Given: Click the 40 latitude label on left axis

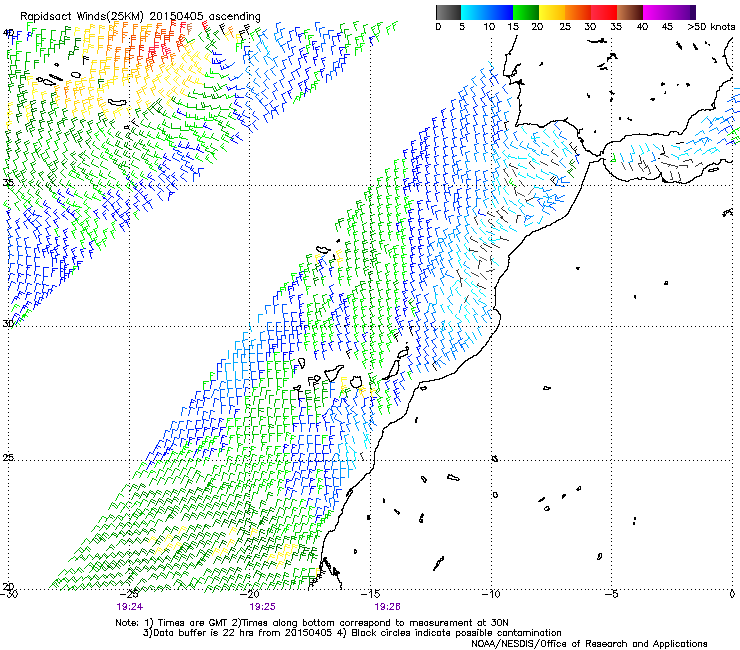Looking at the screenshot, I should click(x=8, y=33).
